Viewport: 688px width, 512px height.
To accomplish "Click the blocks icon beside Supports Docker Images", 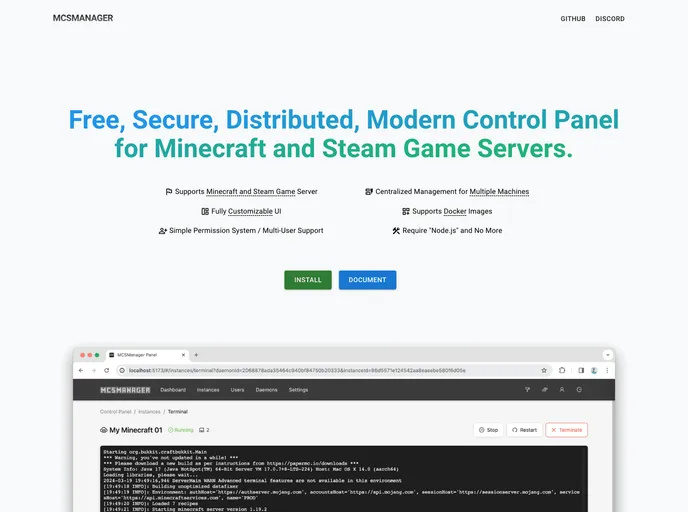I will pos(406,211).
